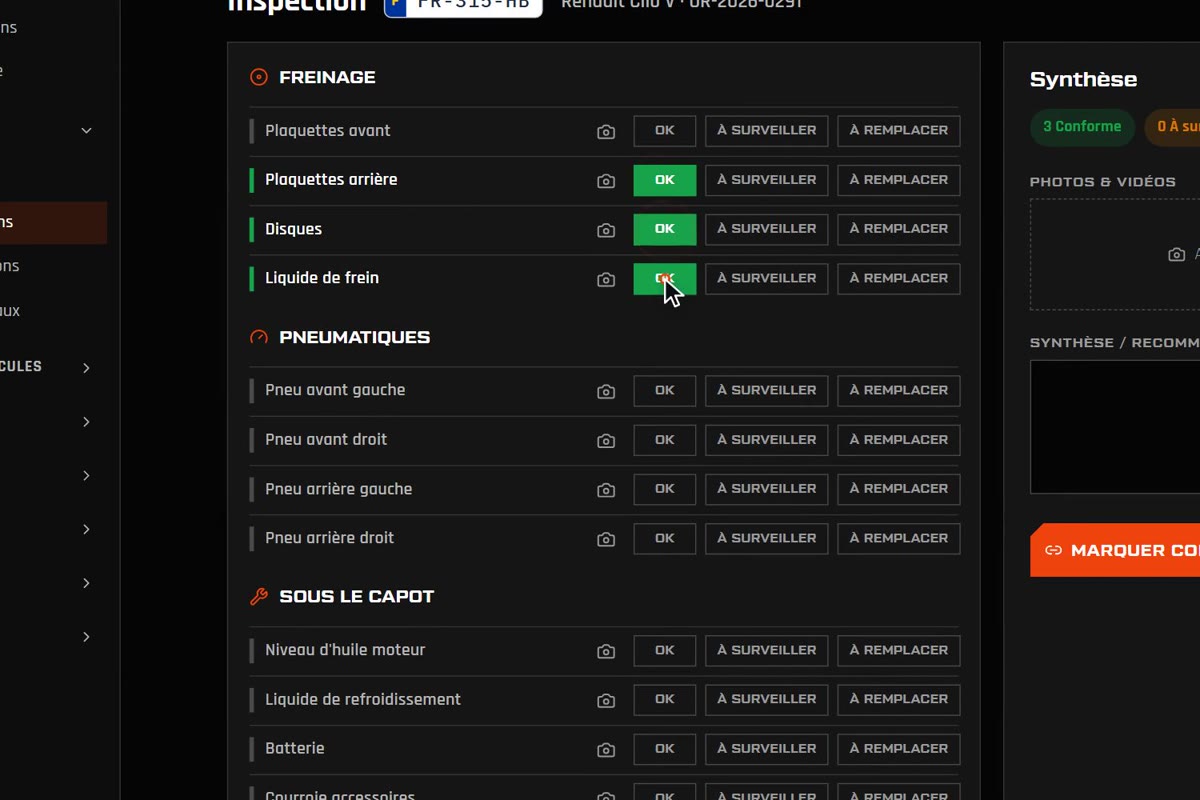The width and height of the screenshot is (1200, 800).
Task: Add photo for Plaquettes avant
Action: coord(606,132)
